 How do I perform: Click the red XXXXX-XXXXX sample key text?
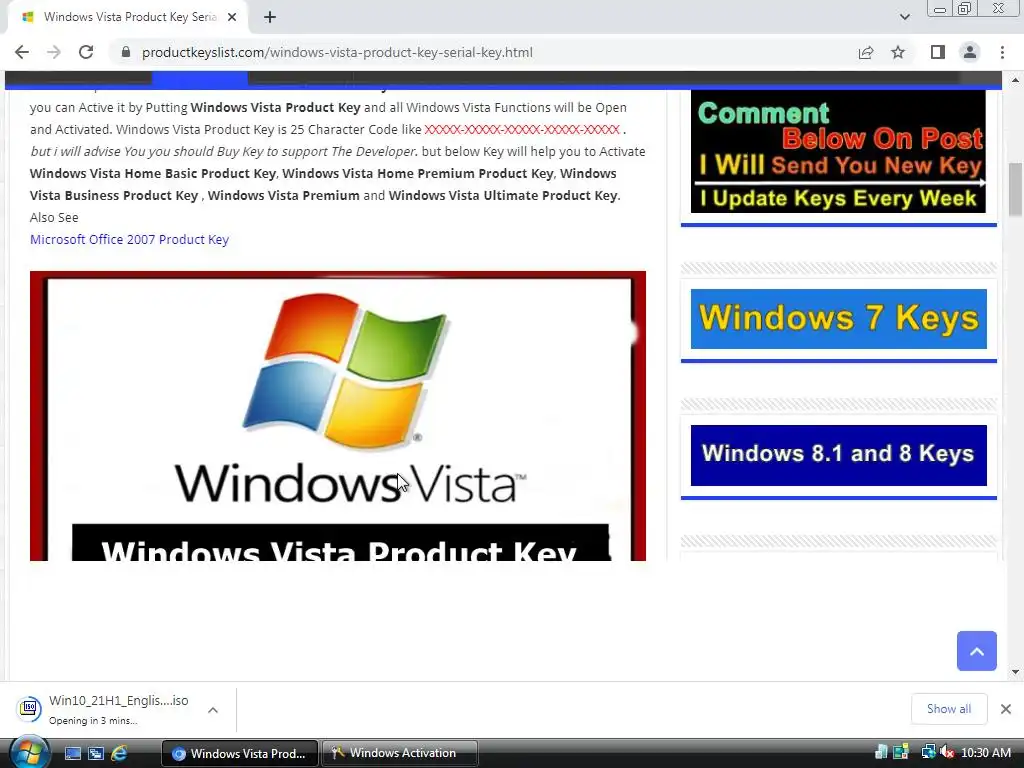(522, 129)
